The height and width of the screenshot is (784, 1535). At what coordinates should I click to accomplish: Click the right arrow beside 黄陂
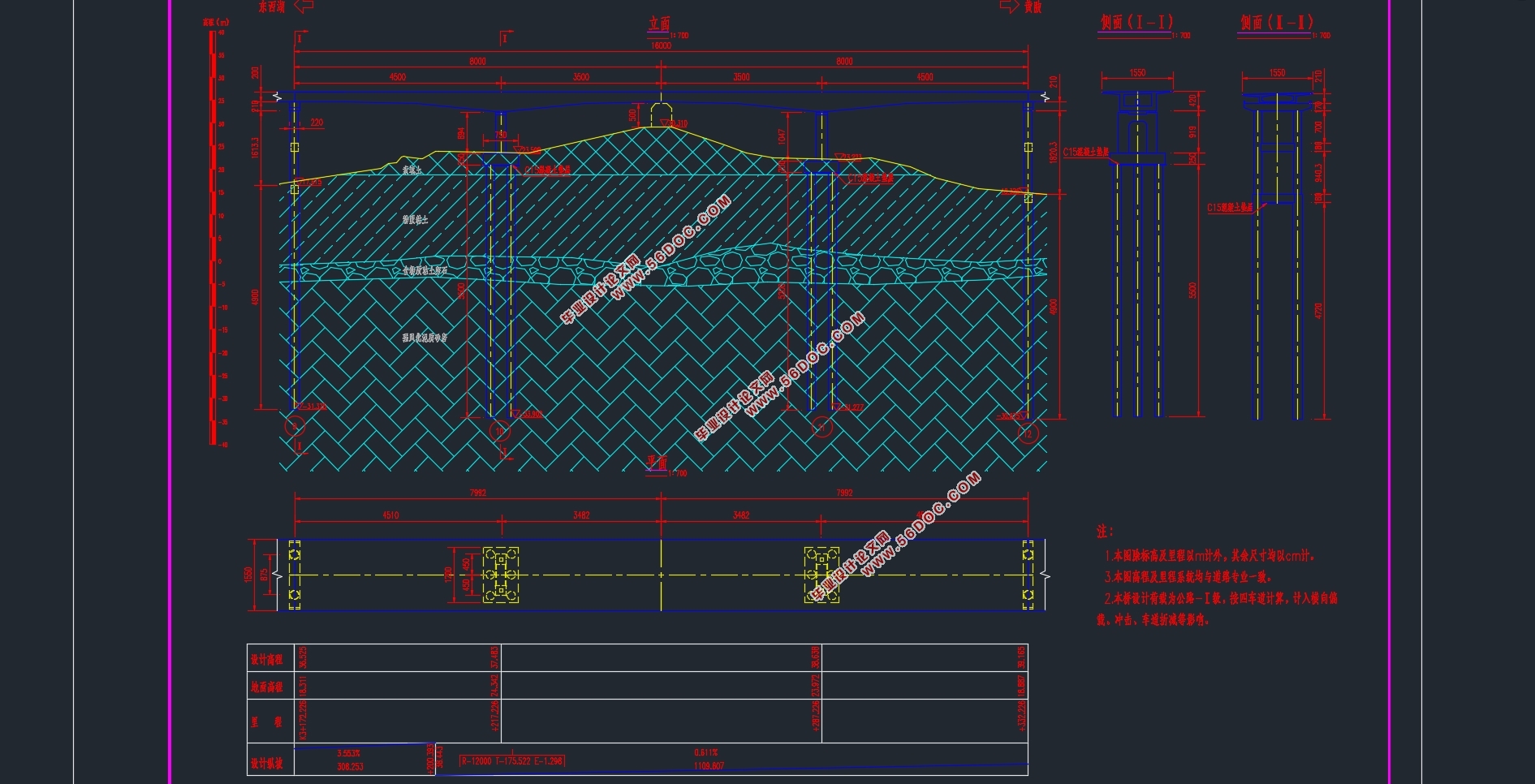pyautogui.click(x=1009, y=6)
